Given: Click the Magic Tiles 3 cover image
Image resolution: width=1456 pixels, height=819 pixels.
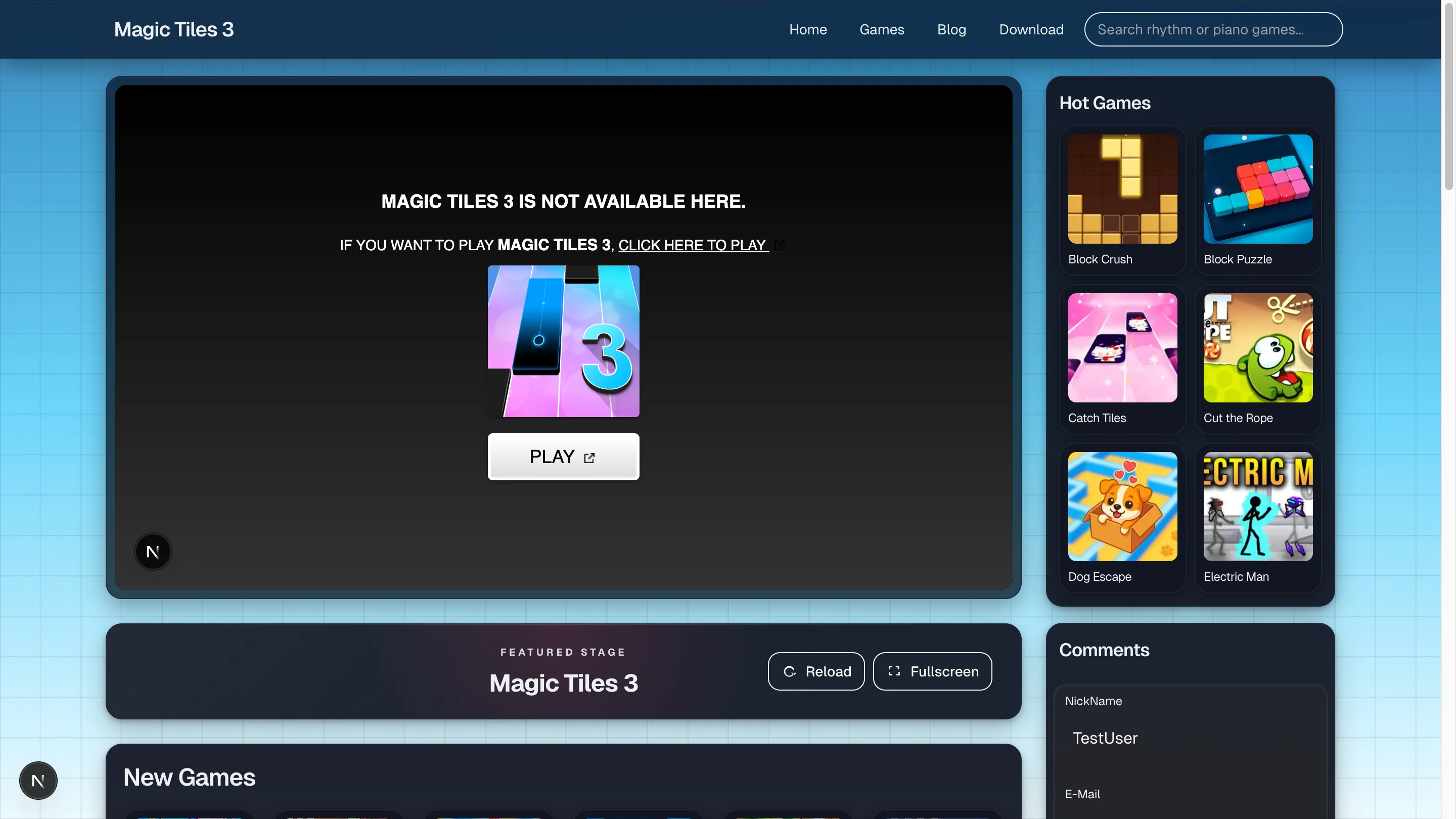Looking at the screenshot, I should coord(563,340).
